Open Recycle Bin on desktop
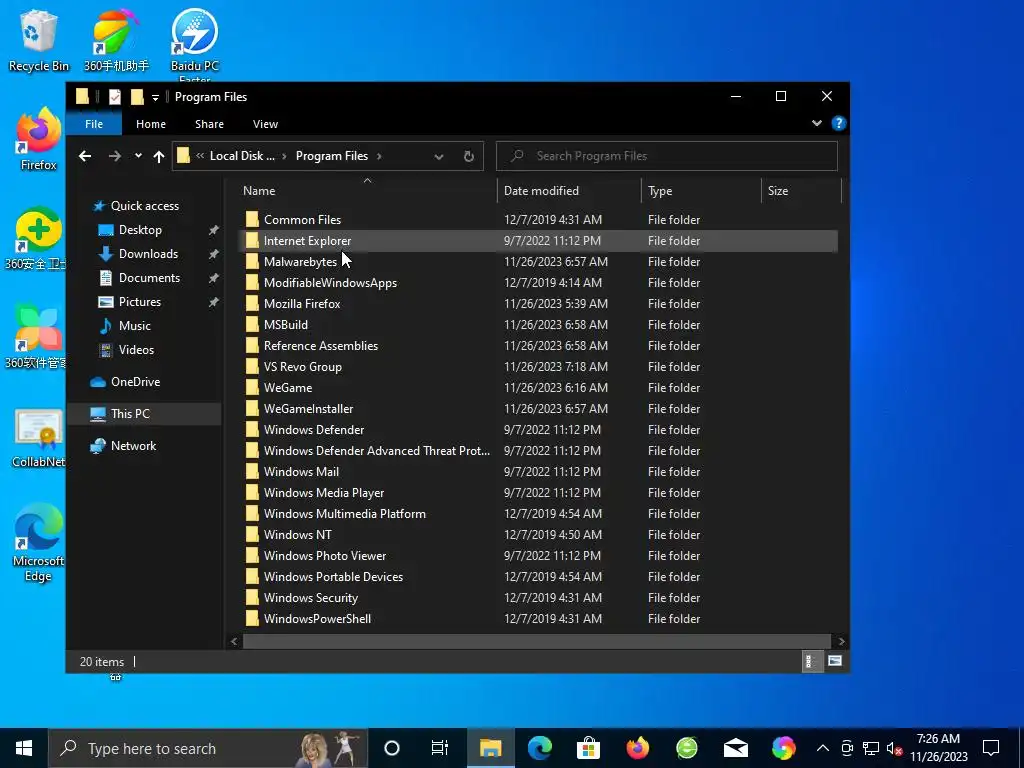 [x=39, y=40]
